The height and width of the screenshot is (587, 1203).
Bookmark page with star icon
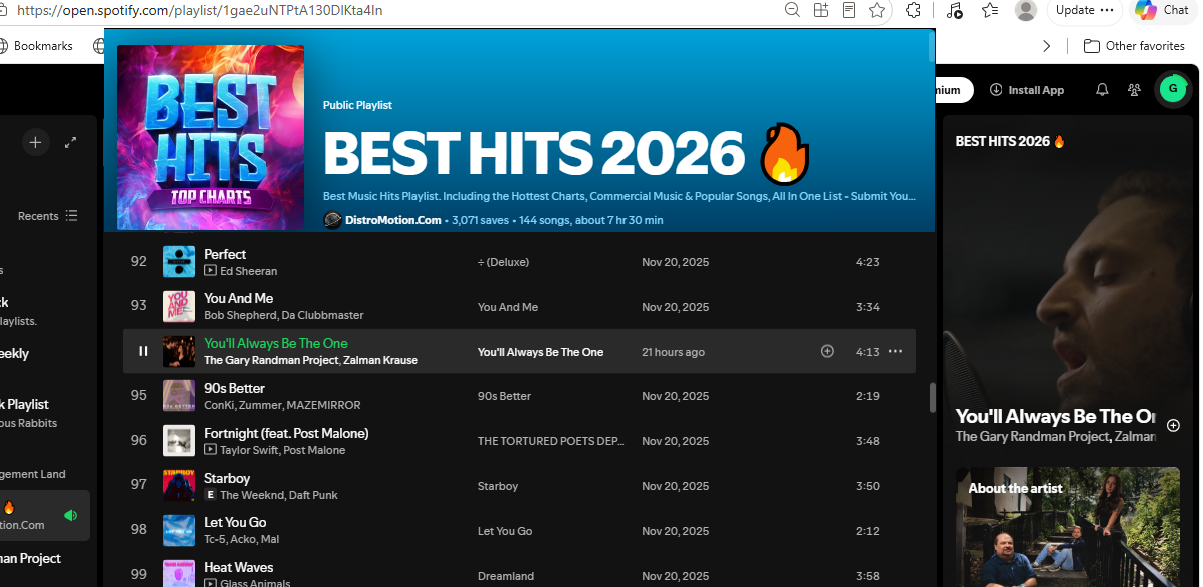877,10
